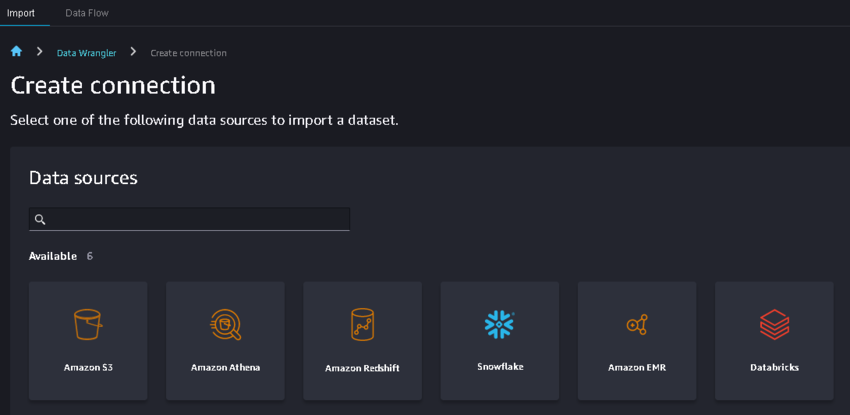Select the Amazon EMR icon
The height and width of the screenshot is (415, 850).
coord(637,325)
